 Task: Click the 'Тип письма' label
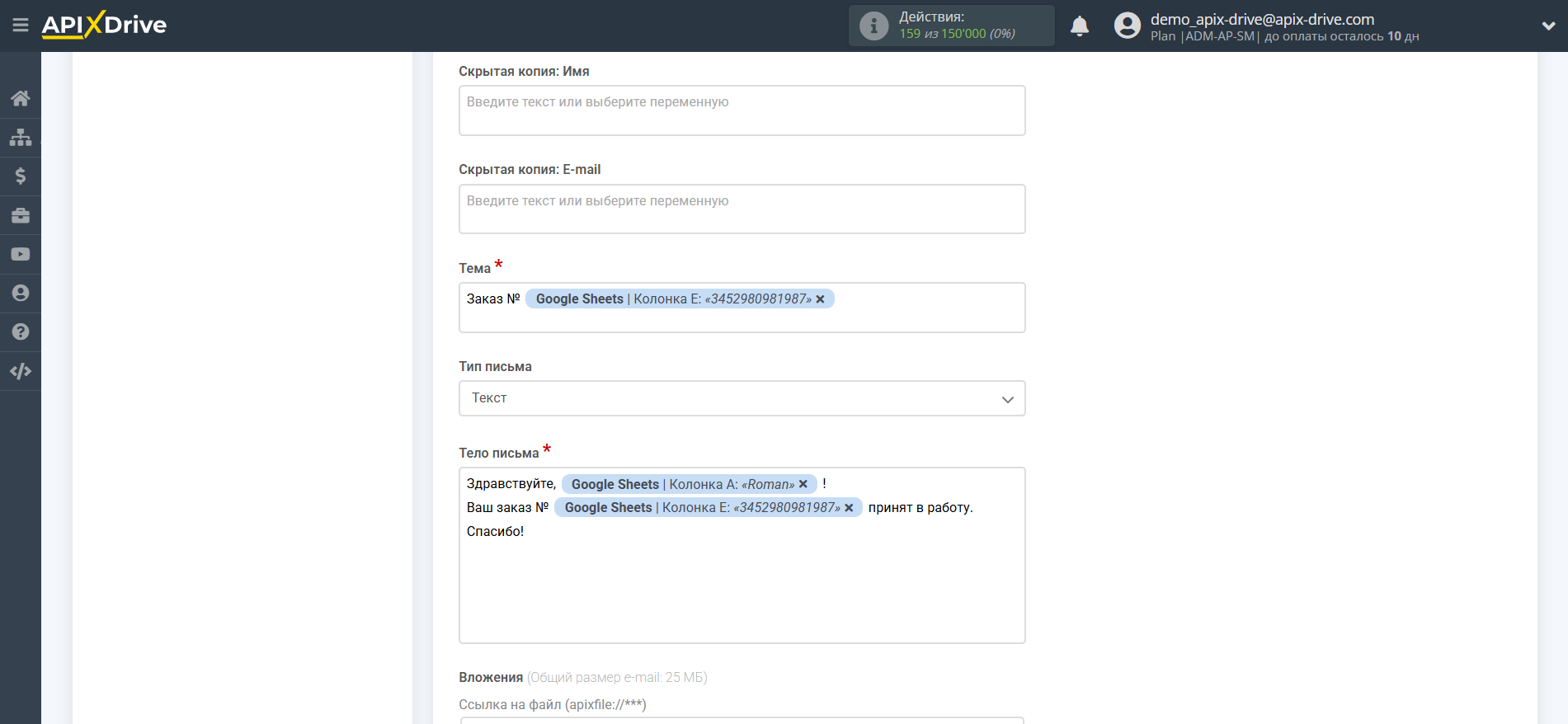[x=495, y=366]
